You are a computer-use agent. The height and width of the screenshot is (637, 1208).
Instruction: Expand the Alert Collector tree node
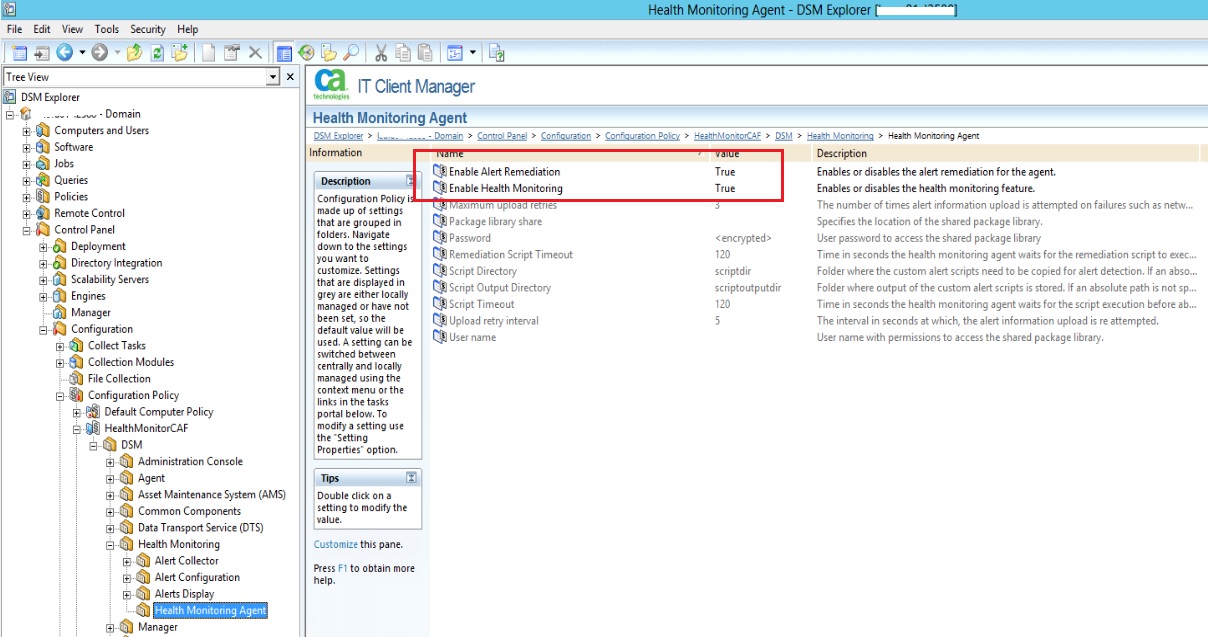click(x=127, y=561)
